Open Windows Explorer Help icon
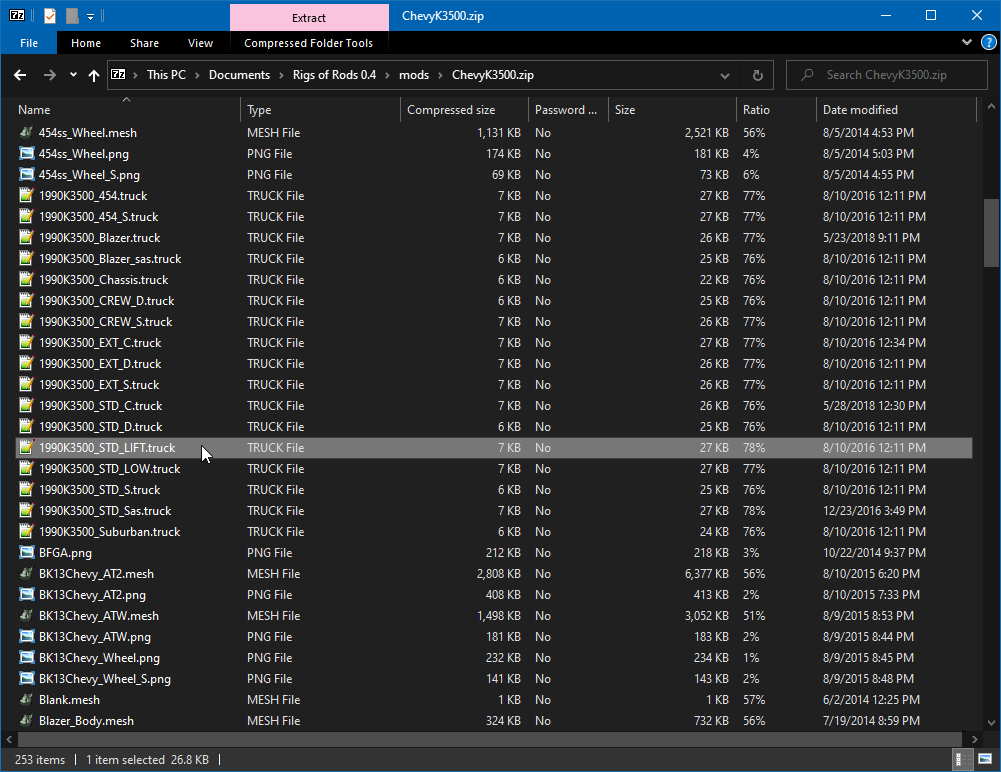The width and height of the screenshot is (1001, 772). (x=988, y=43)
